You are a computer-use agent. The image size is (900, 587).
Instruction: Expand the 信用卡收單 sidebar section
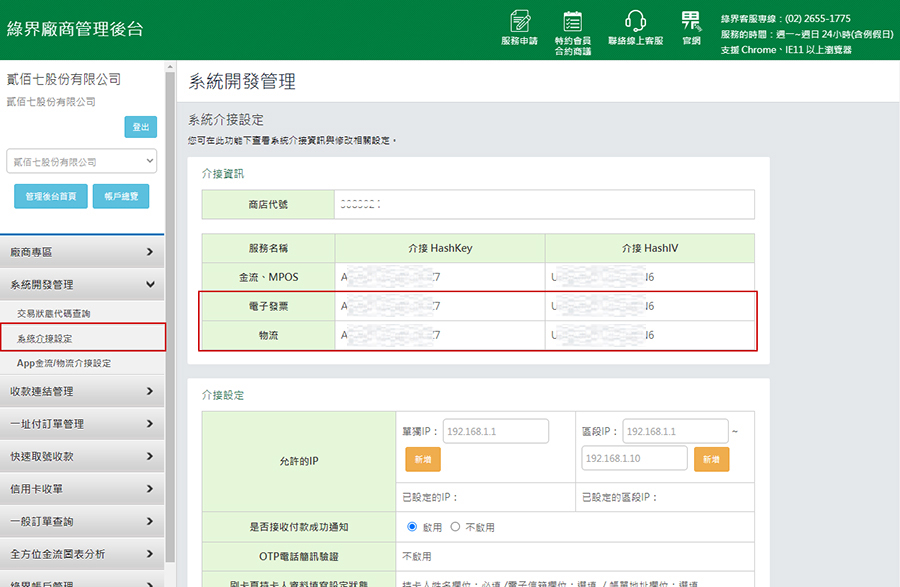pos(82,489)
